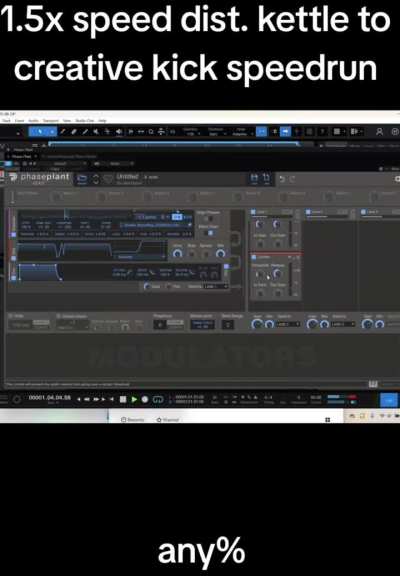Open the Help menu
Screen dimensions: 400x576
pos(102,120)
